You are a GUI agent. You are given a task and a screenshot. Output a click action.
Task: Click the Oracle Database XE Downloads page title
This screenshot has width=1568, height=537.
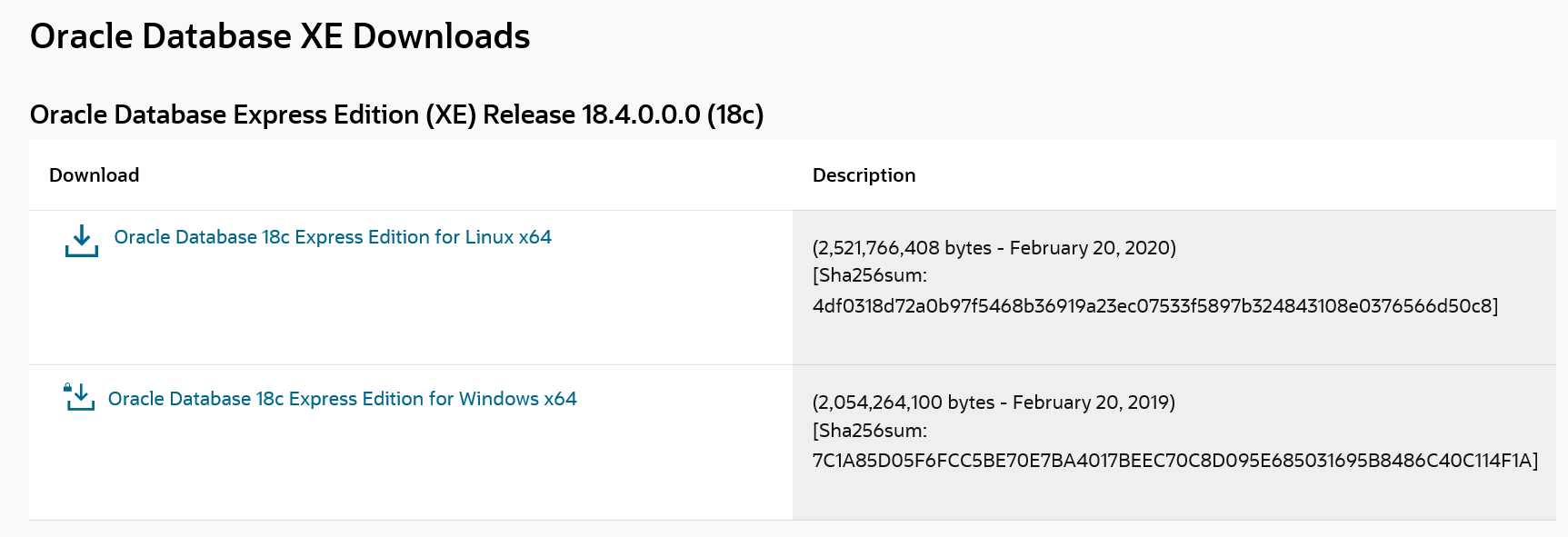point(280,36)
